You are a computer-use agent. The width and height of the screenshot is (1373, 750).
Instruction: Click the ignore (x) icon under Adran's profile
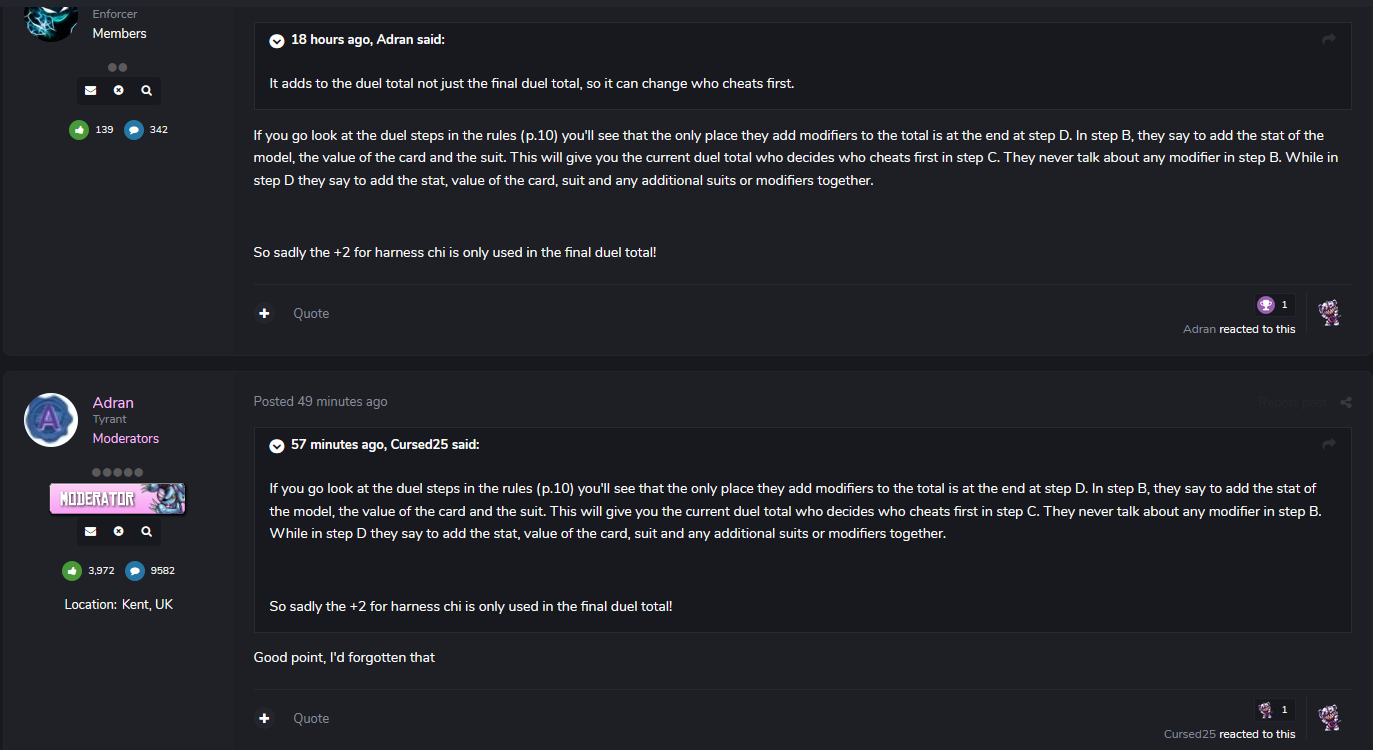(x=119, y=531)
